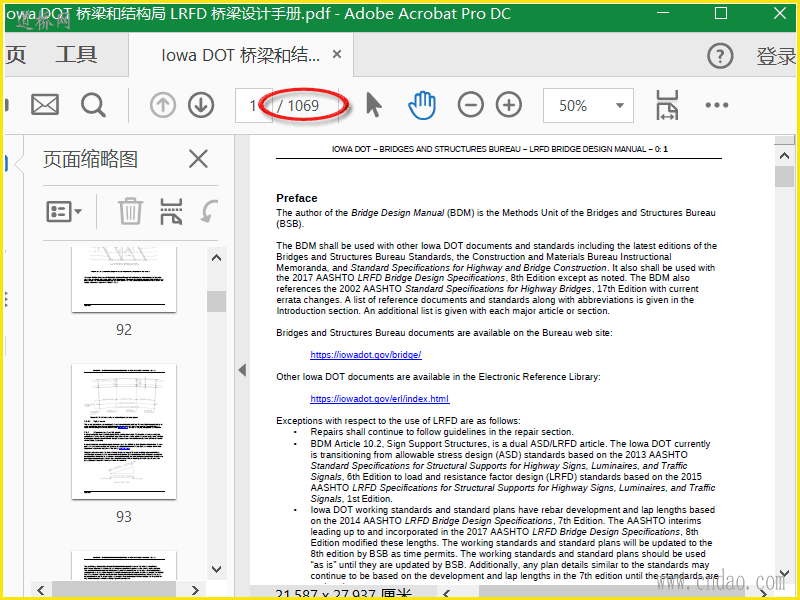Viewport: 800px width, 600px height.
Task: Zoom out with the minus button
Action: tap(470, 105)
